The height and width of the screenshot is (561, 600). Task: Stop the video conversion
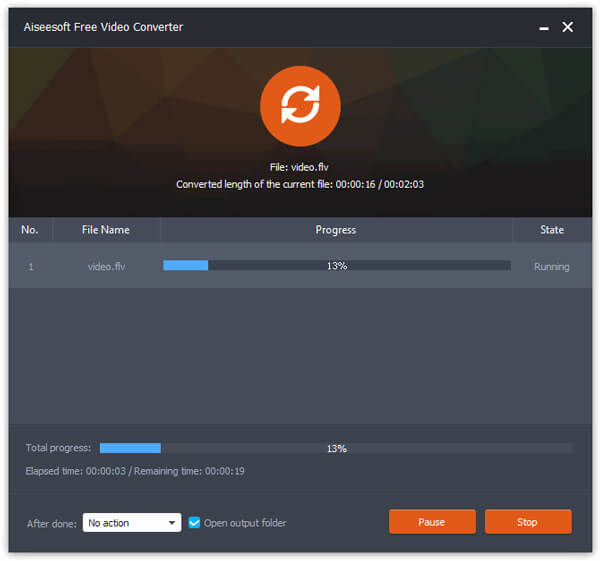click(x=528, y=522)
